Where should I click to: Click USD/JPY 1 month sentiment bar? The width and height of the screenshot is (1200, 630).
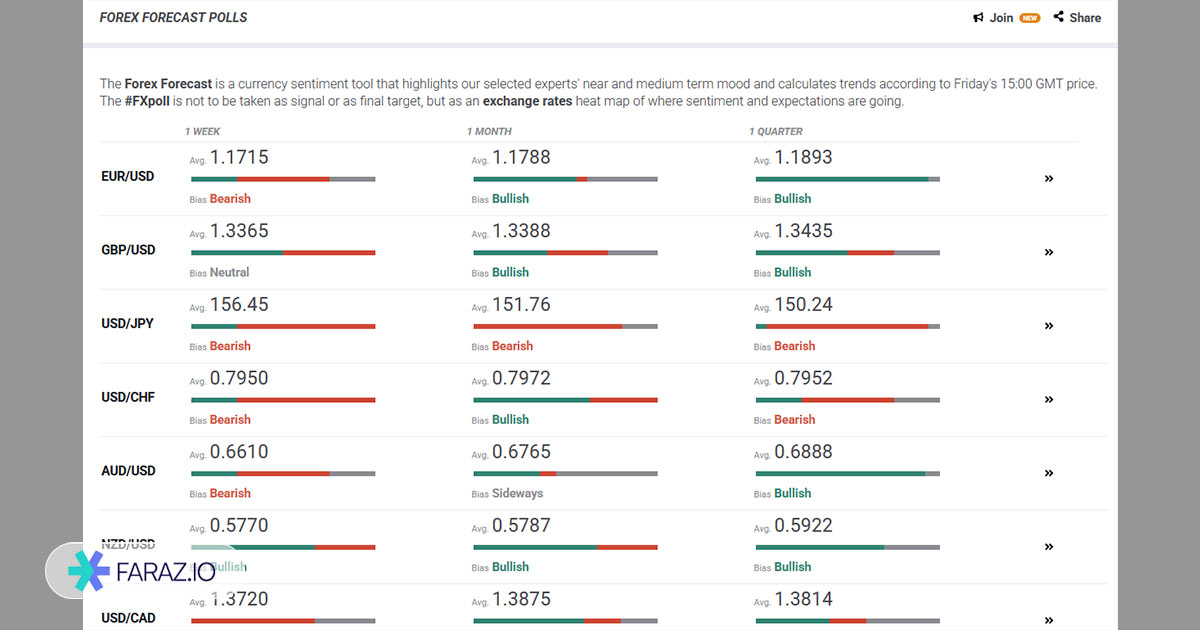pyautogui.click(x=565, y=326)
